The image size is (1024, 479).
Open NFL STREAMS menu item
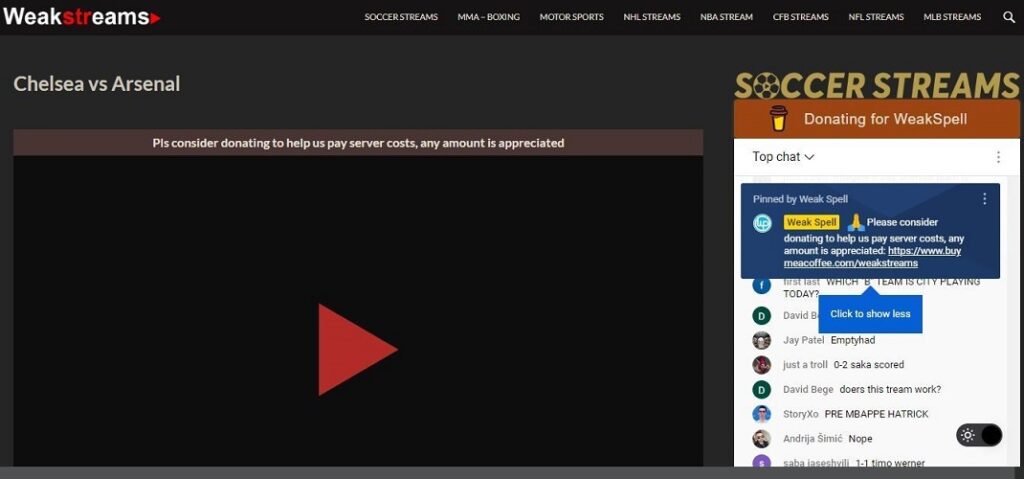coord(876,17)
